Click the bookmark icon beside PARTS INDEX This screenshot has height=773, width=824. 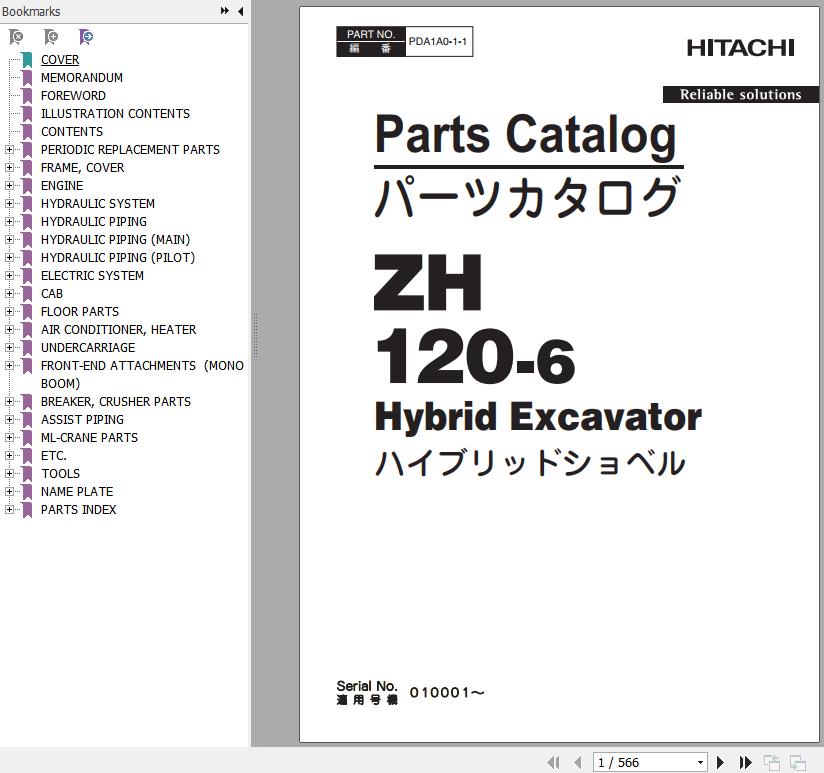click(x=27, y=509)
